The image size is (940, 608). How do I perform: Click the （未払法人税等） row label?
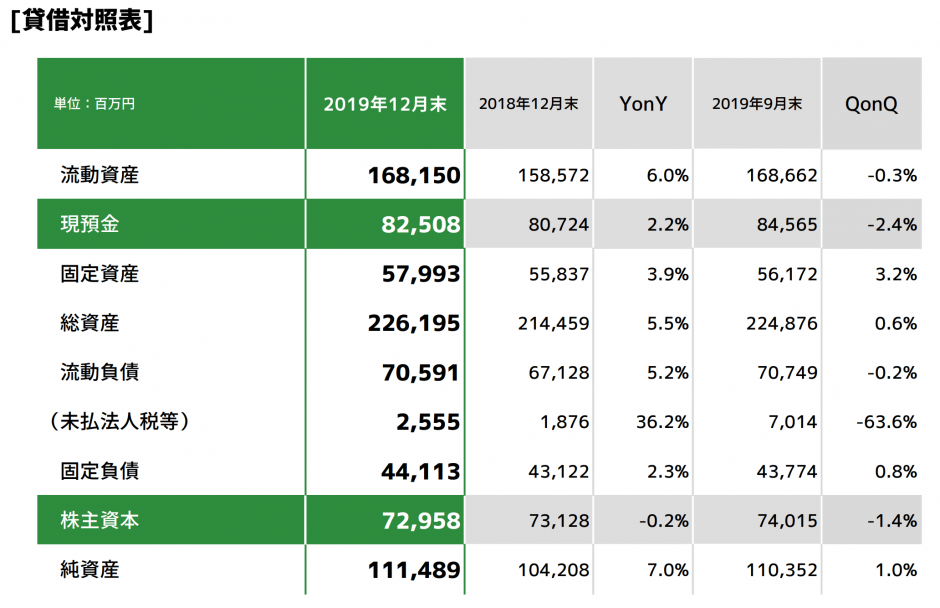[118, 422]
